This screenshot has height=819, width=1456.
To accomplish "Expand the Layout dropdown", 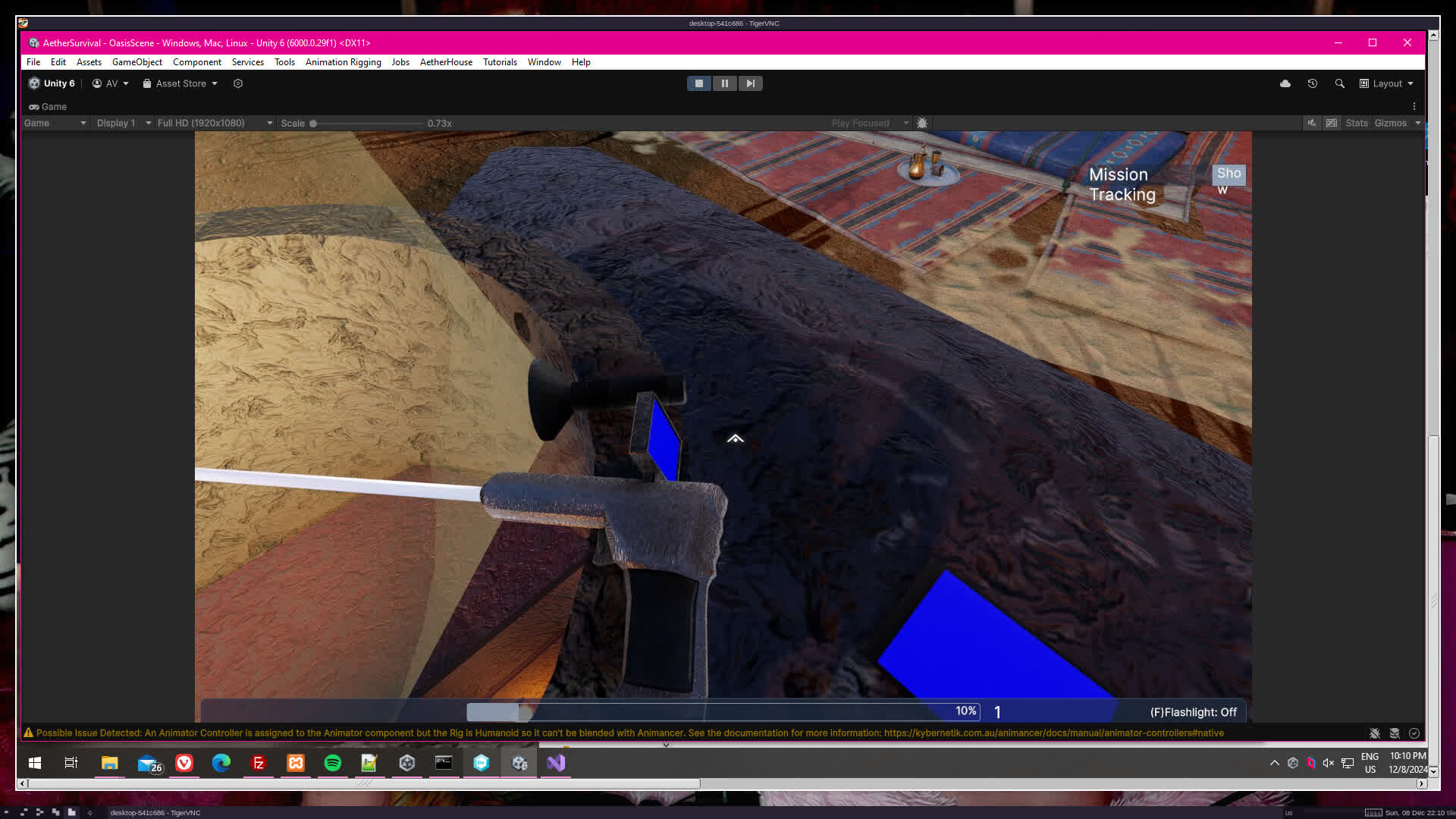I will click(1386, 83).
